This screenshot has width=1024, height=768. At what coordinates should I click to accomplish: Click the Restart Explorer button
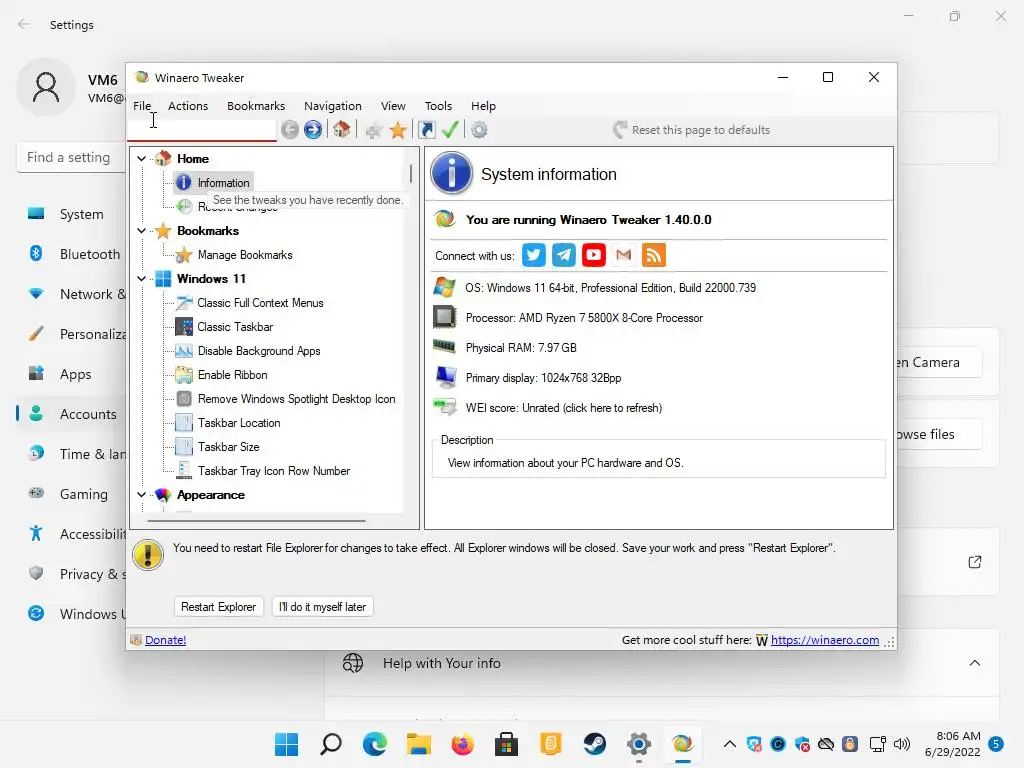click(218, 607)
